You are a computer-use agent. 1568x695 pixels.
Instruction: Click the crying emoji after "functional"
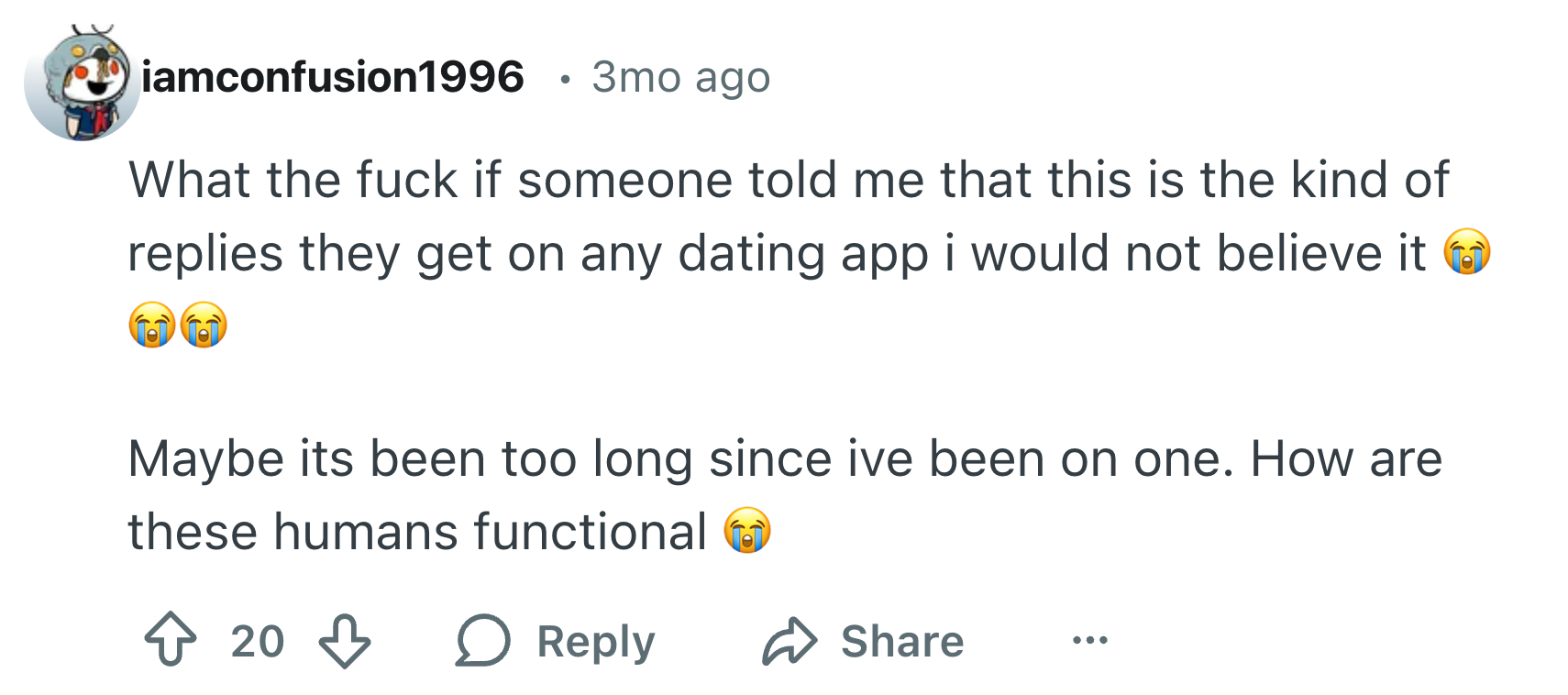click(x=747, y=531)
